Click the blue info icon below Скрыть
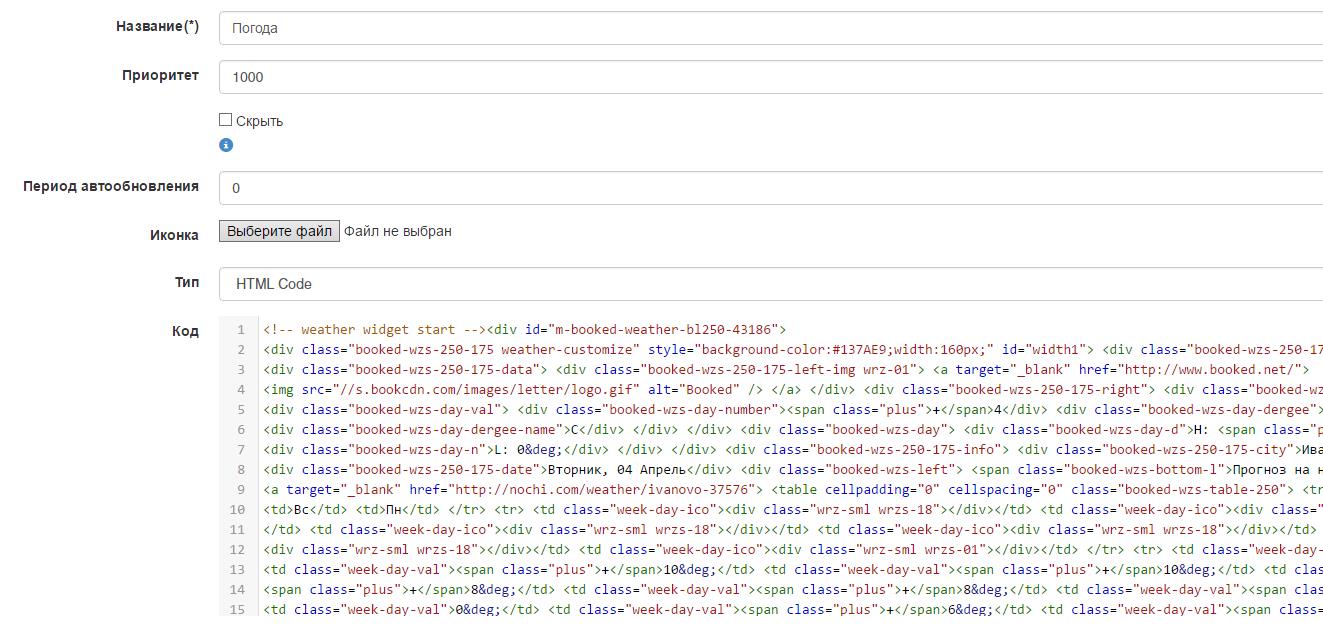 point(226,145)
